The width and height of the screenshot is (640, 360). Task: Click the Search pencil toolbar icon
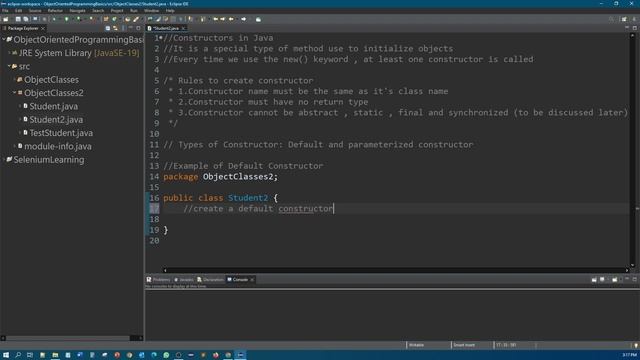click(136, 19)
